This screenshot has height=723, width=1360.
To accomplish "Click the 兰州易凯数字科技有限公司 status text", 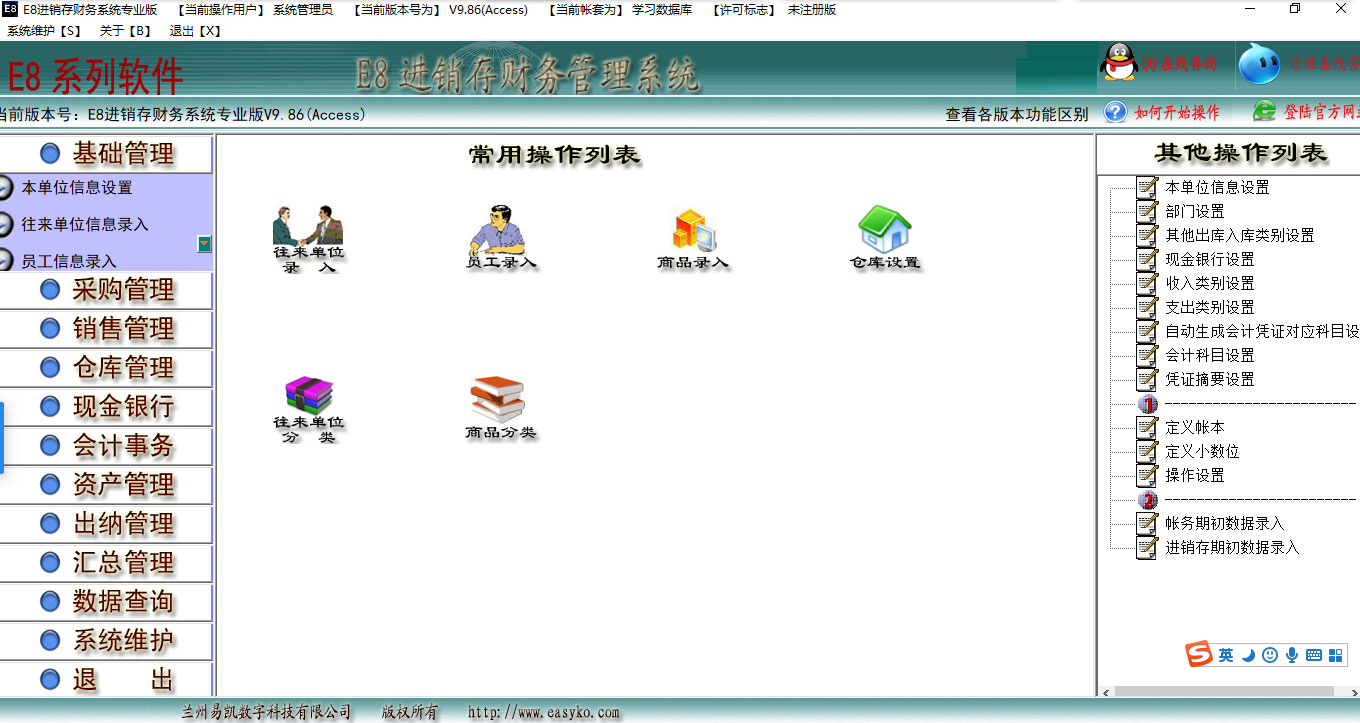I will click(x=266, y=712).
